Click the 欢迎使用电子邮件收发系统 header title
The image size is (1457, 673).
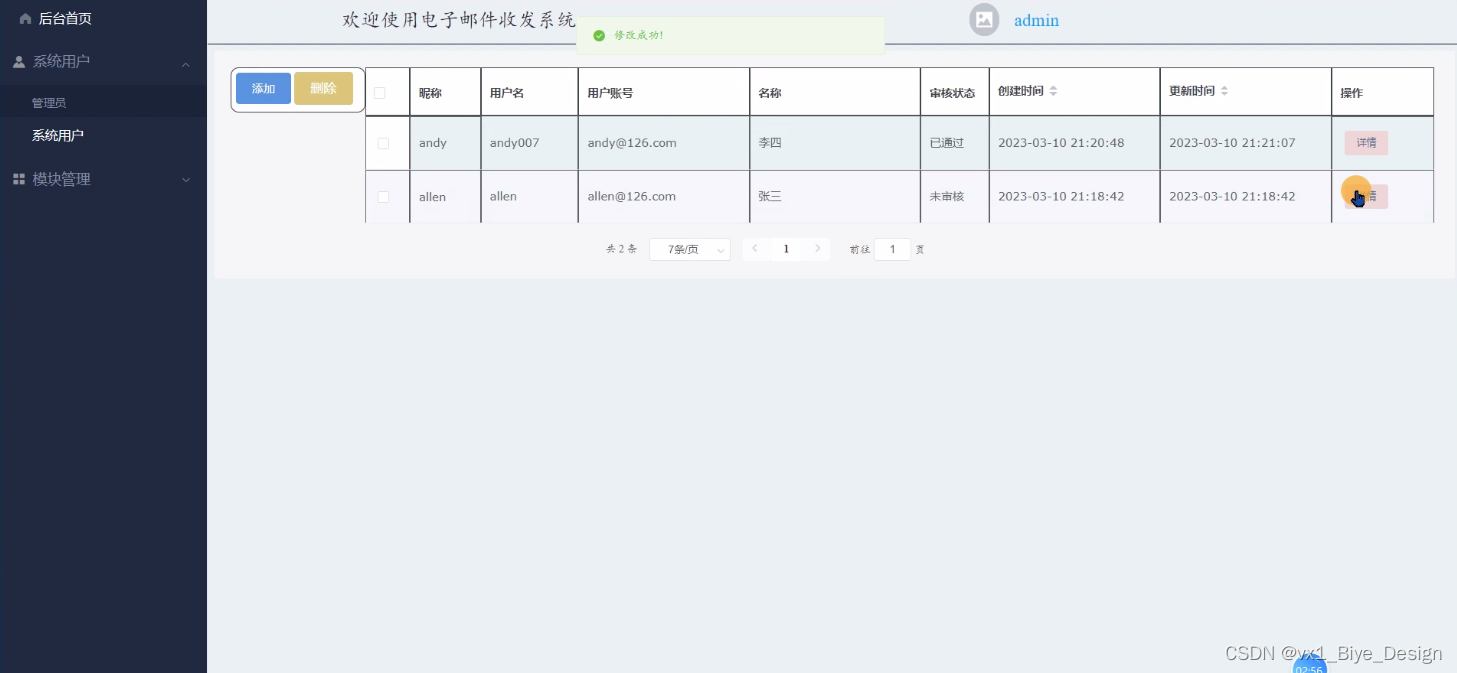(459, 20)
